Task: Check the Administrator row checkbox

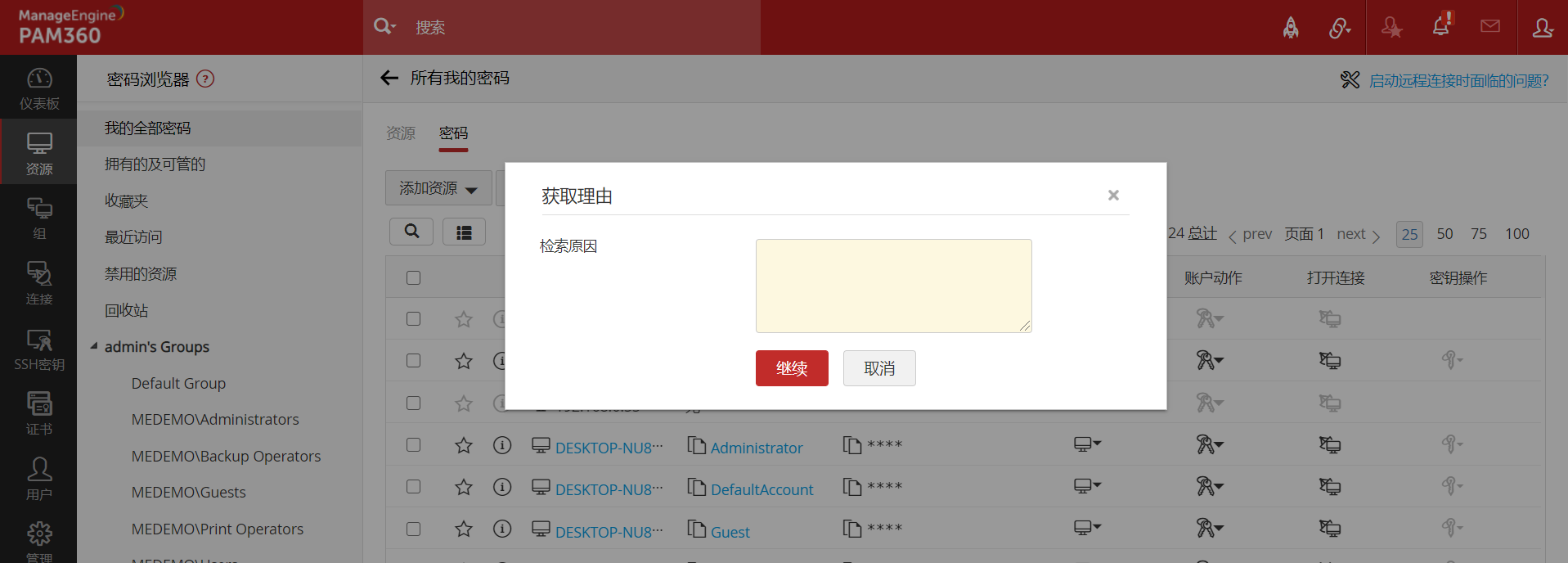Action: [x=414, y=445]
